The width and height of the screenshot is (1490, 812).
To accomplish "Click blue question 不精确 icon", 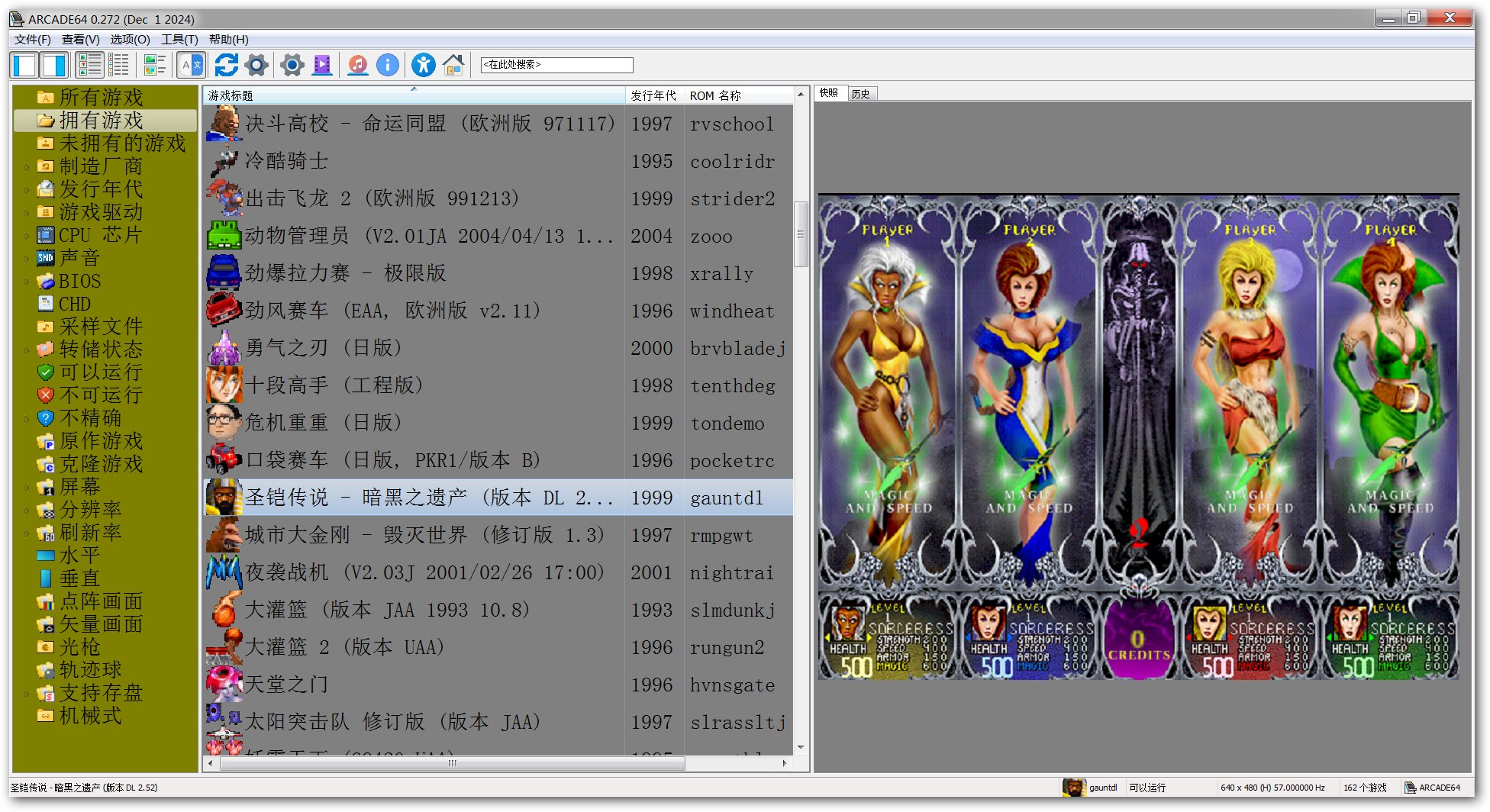I will point(46,418).
